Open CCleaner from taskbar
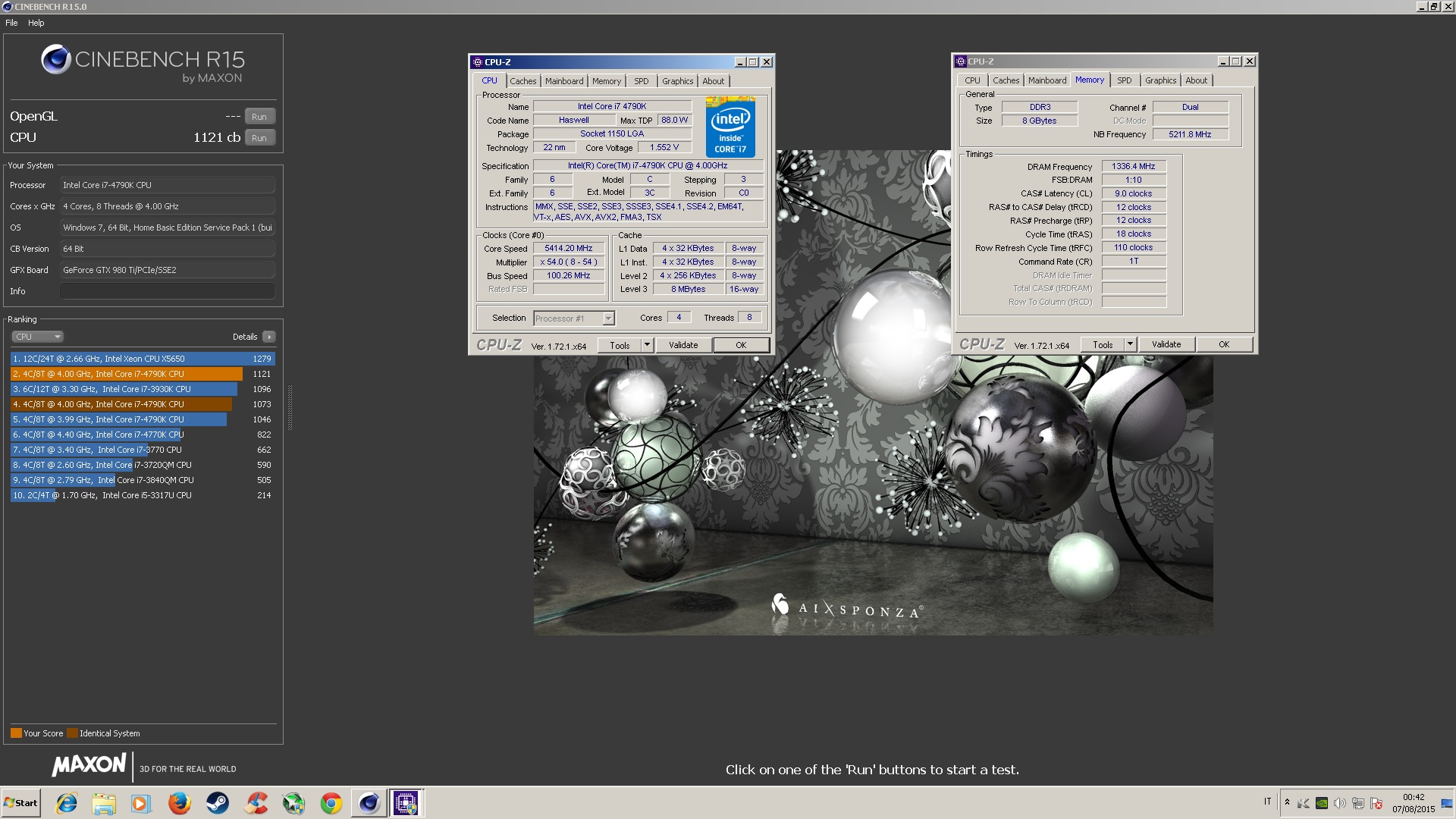 coord(256,803)
